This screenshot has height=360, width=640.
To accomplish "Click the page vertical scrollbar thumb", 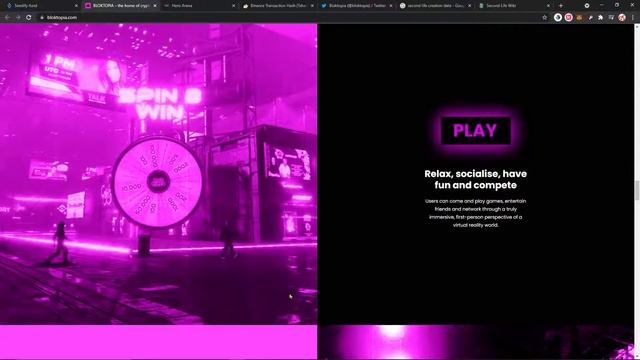I will click(637, 190).
